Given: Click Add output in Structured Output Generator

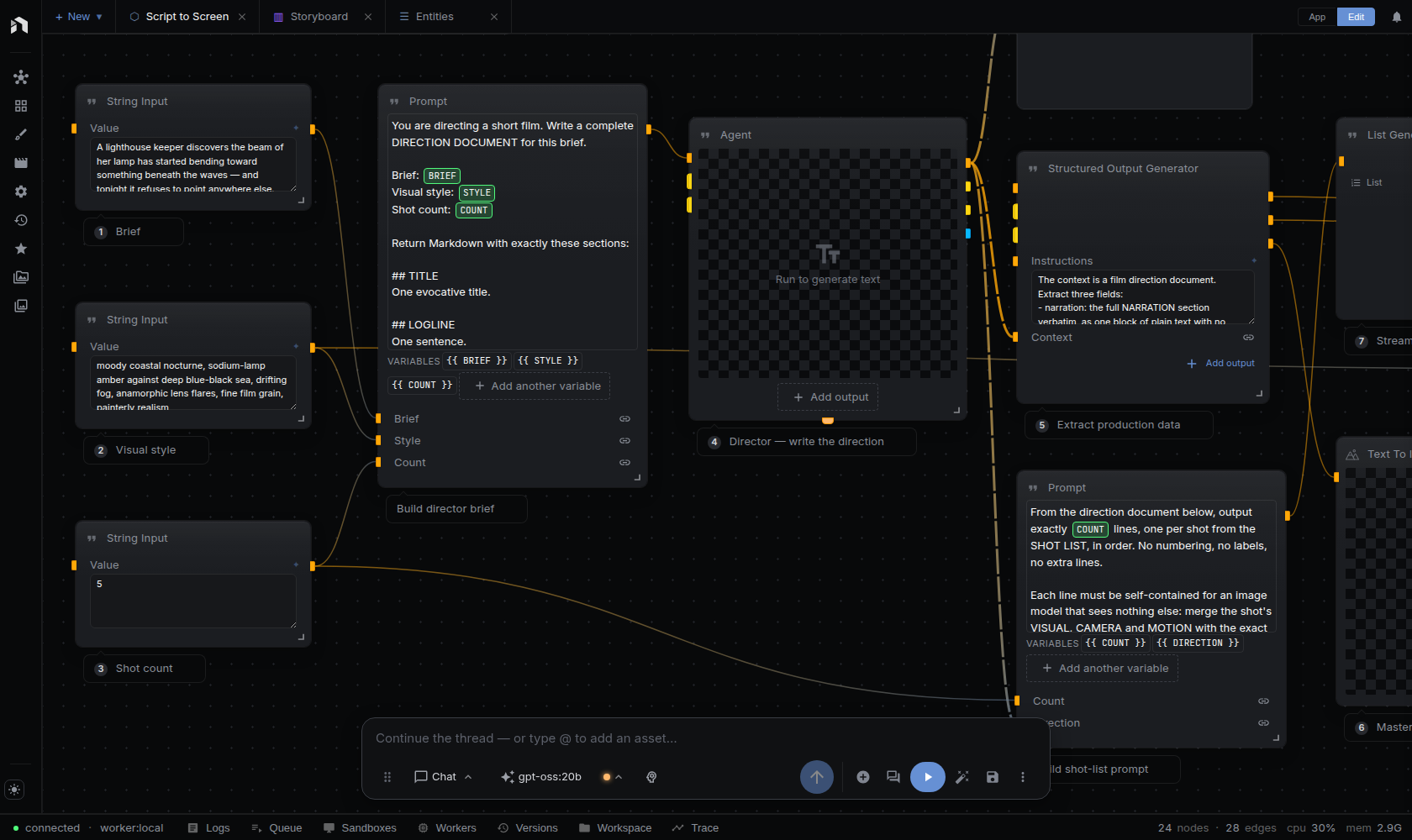Looking at the screenshot, I should coord(1220,364).
